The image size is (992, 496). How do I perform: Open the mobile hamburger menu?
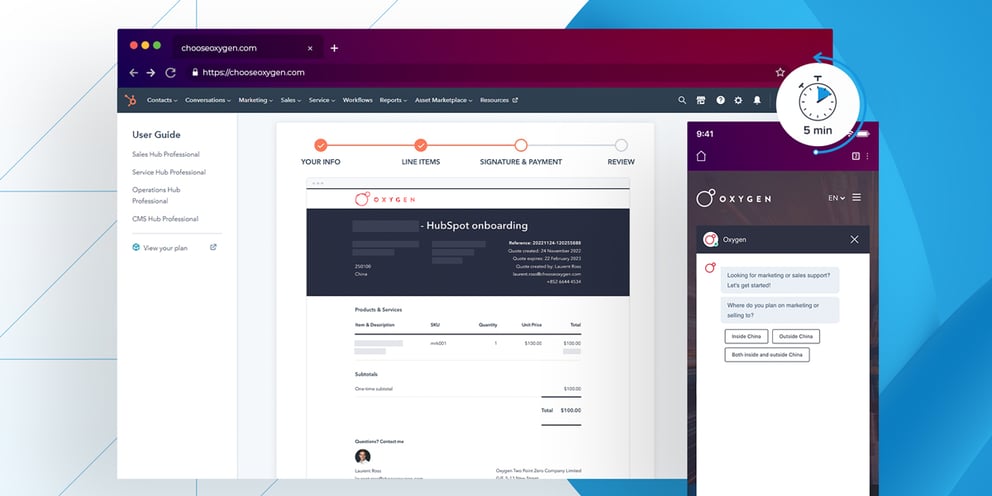pos(857,198)
